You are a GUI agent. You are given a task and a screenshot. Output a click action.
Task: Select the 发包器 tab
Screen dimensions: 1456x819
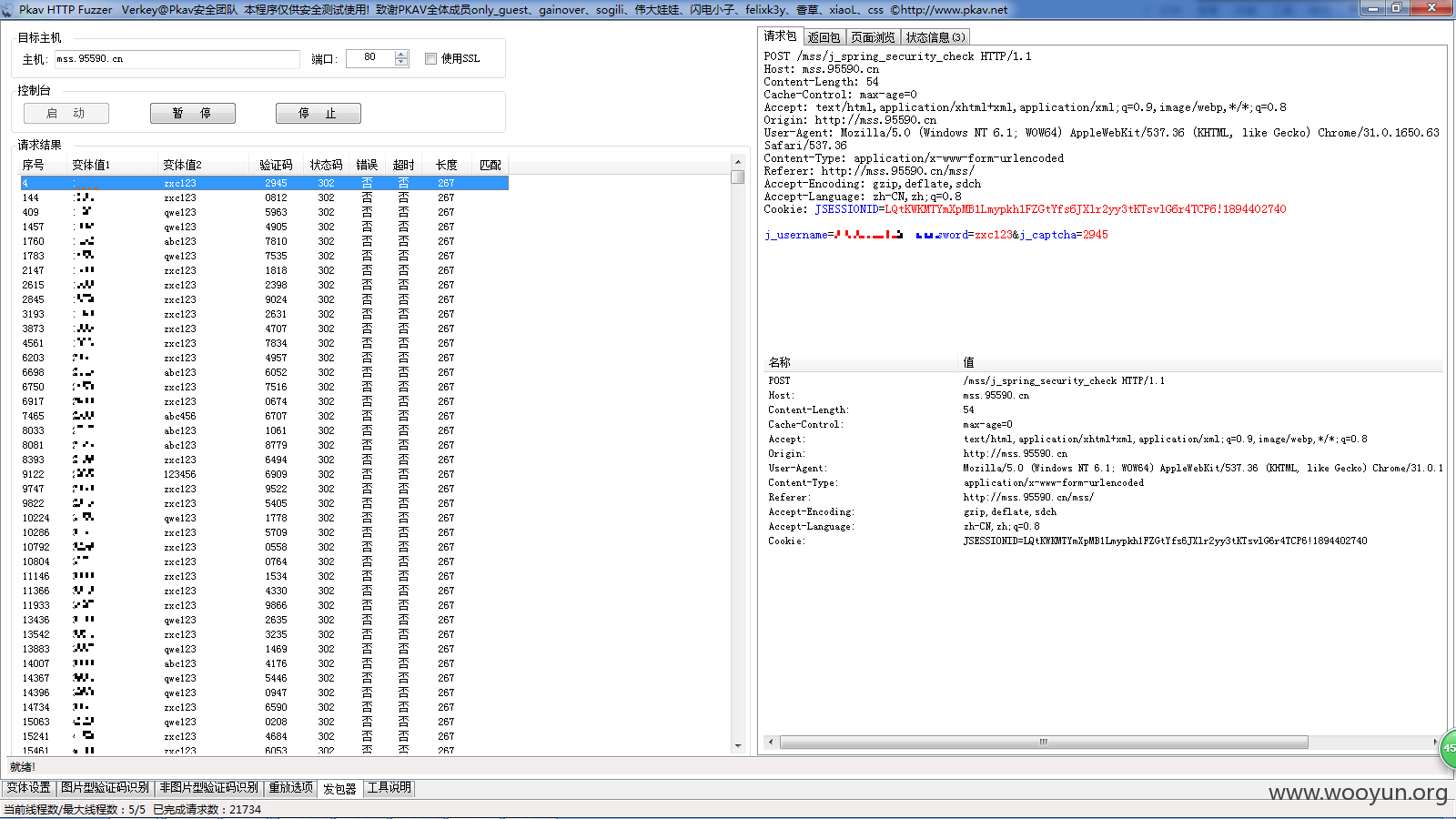tap(340, 789)
